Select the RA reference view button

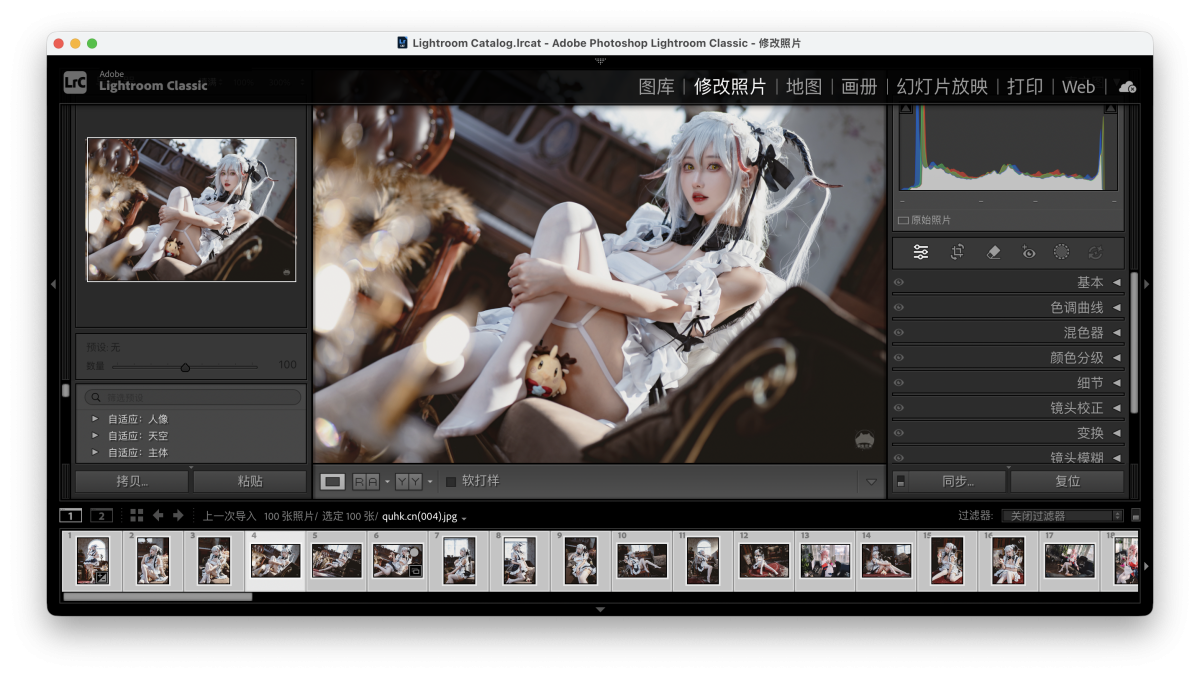pos(366,482)
